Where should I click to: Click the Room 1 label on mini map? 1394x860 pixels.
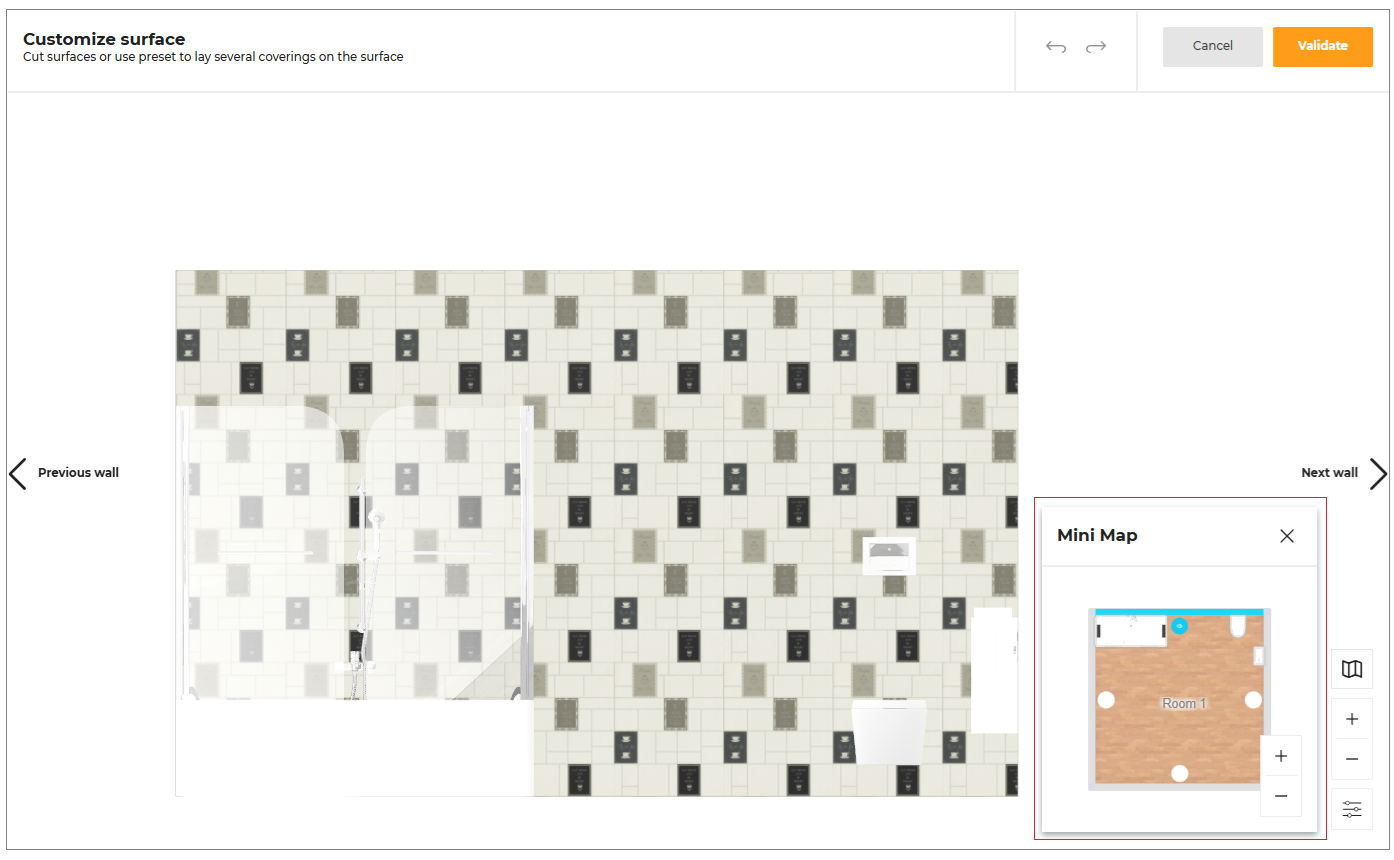(x=1184, y=704)
